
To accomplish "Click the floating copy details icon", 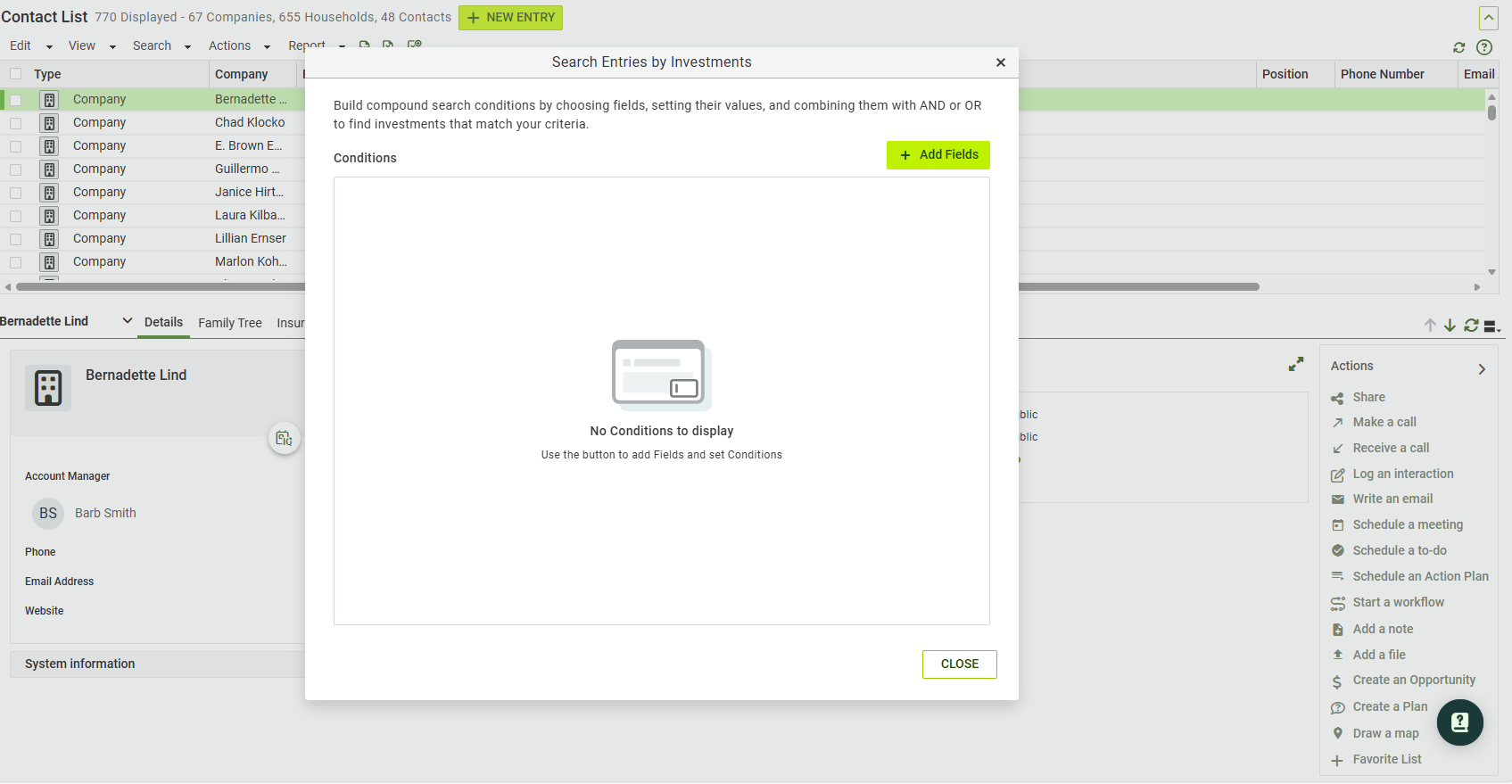I will click(x=284, y=438).
